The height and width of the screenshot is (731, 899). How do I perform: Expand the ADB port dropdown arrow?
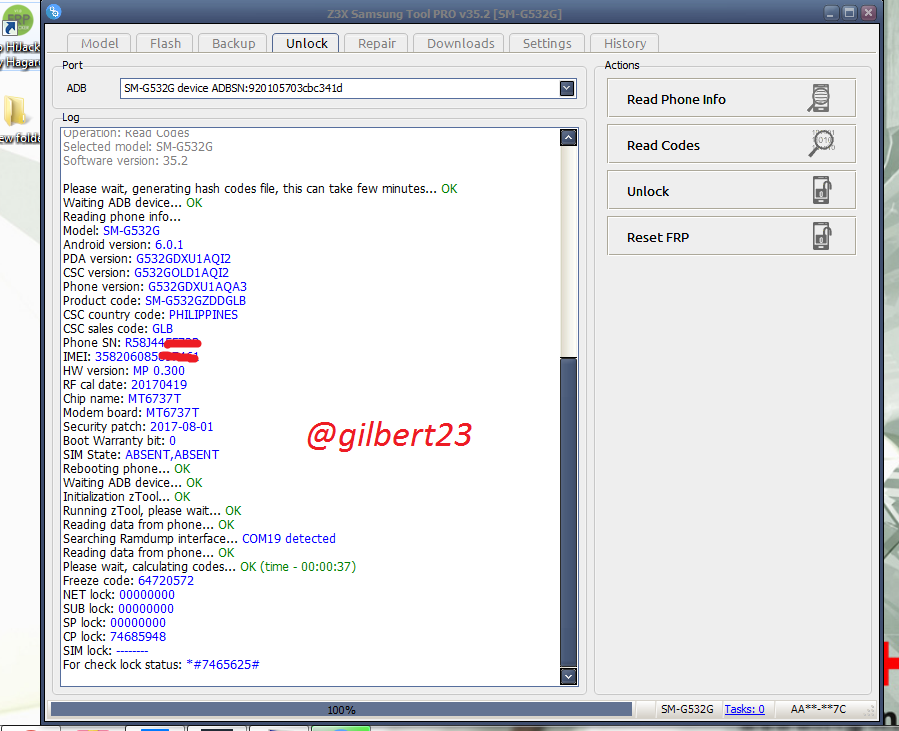[566, 88]
